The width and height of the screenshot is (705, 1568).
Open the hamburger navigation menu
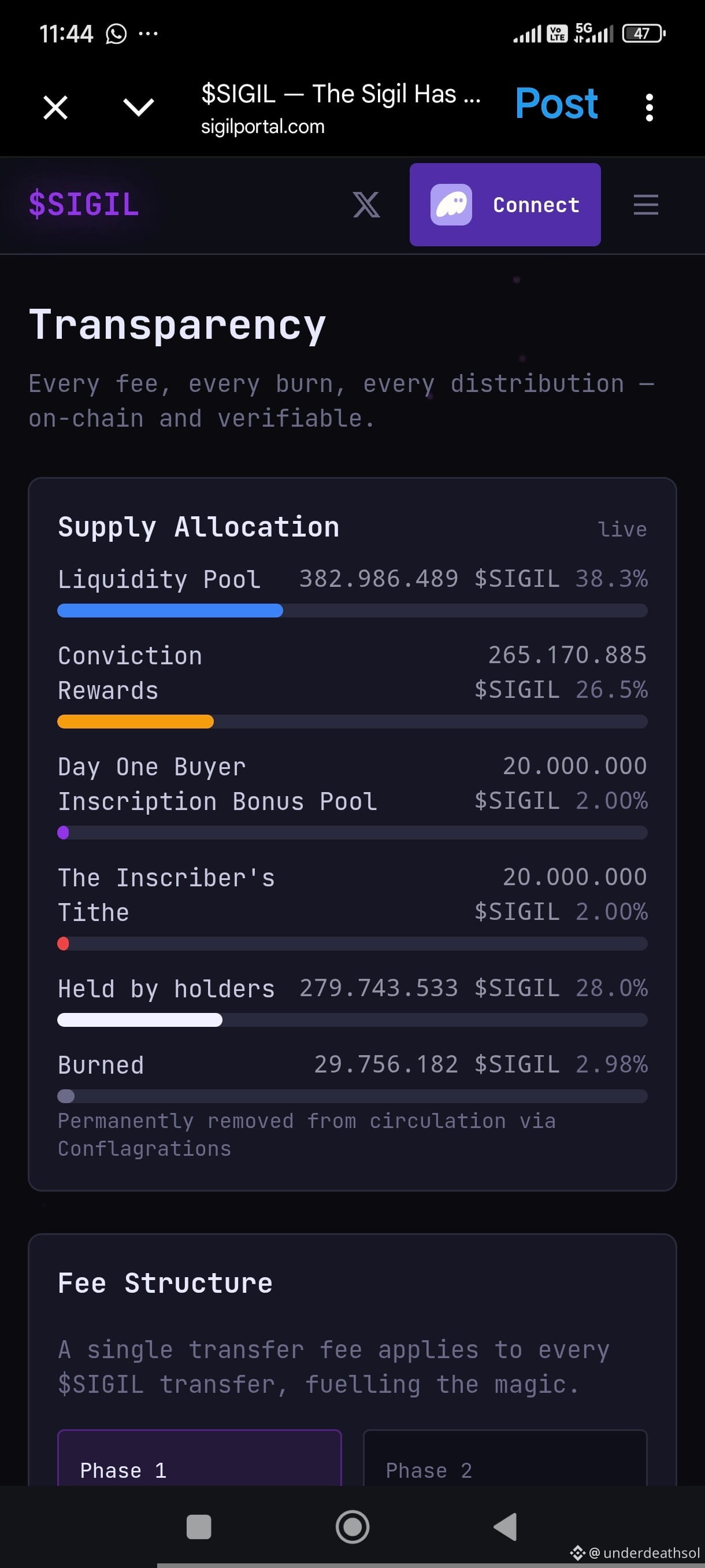[645, 205]
